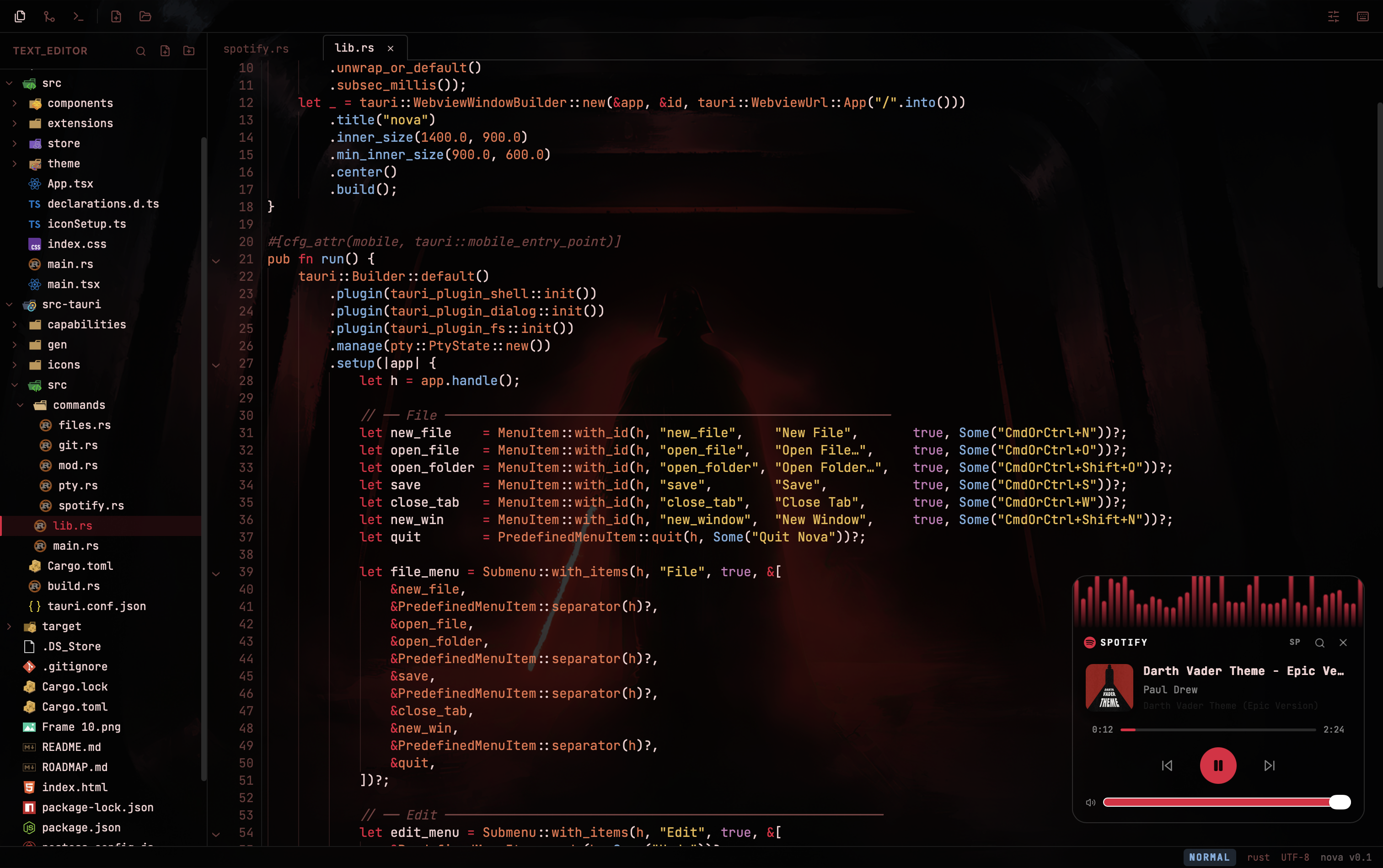Open the settings sliders icon
Viewport: 1383px width, 868px height.
(x=1333, y=16)
